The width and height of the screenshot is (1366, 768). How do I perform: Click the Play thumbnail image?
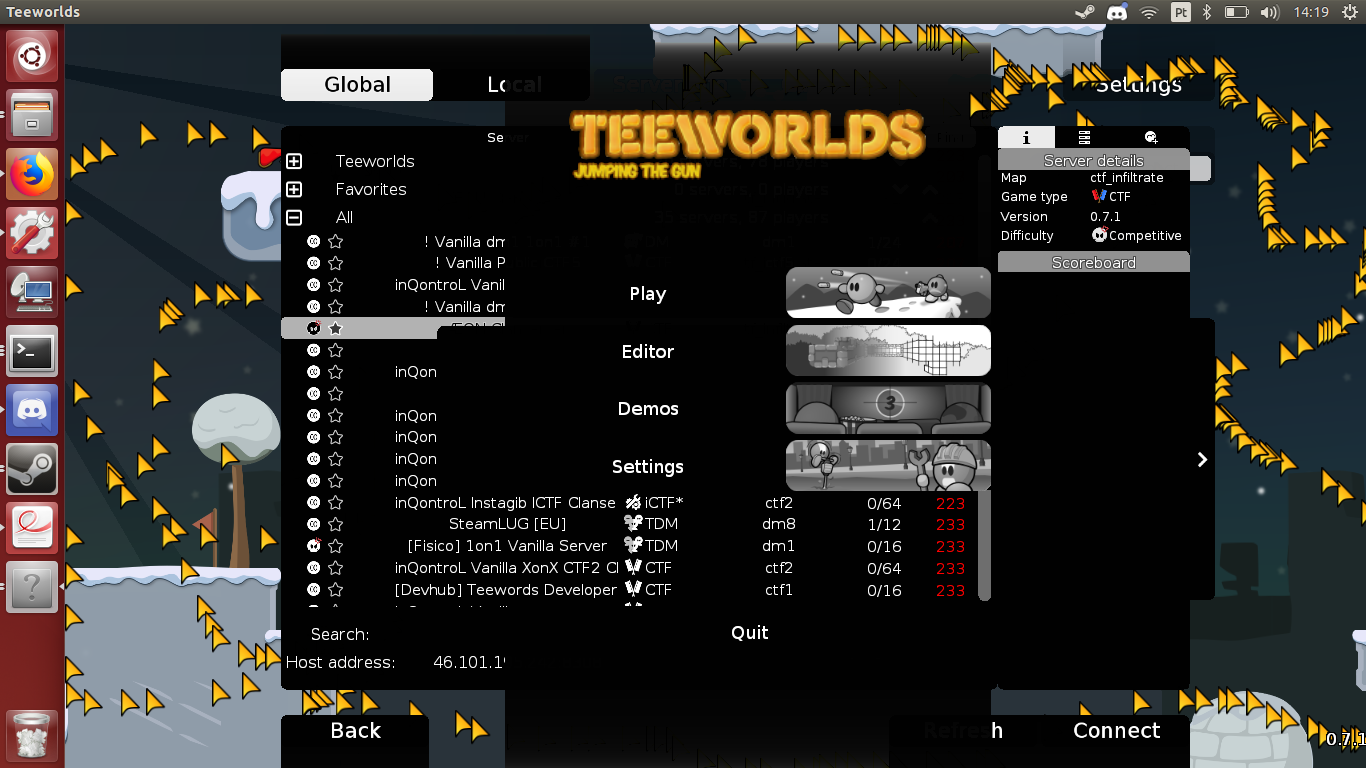(888, 293)
